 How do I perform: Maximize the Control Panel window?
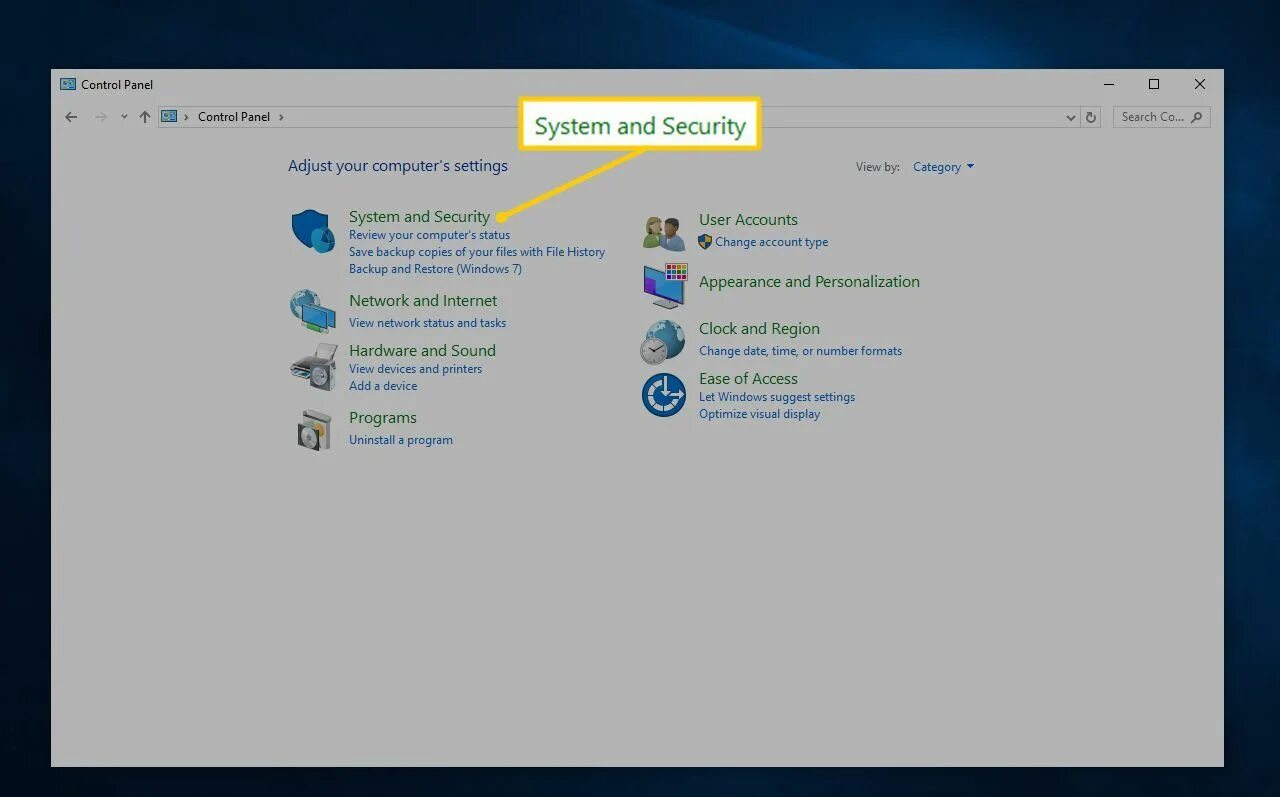(1154, 84)
